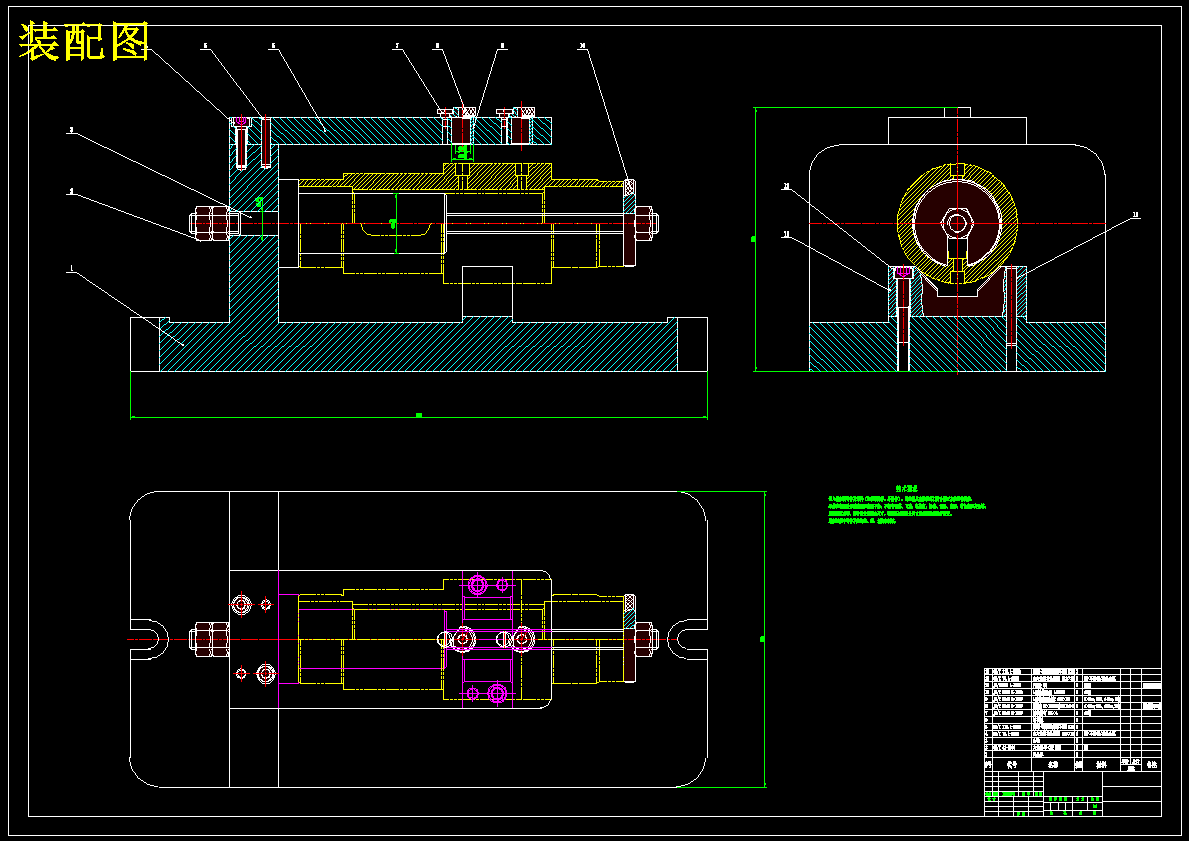Image resolution: width=1189 pixels, height=841 pixels.
Task: Click the yellow hatched ring in side view
Action: (957, 223)
